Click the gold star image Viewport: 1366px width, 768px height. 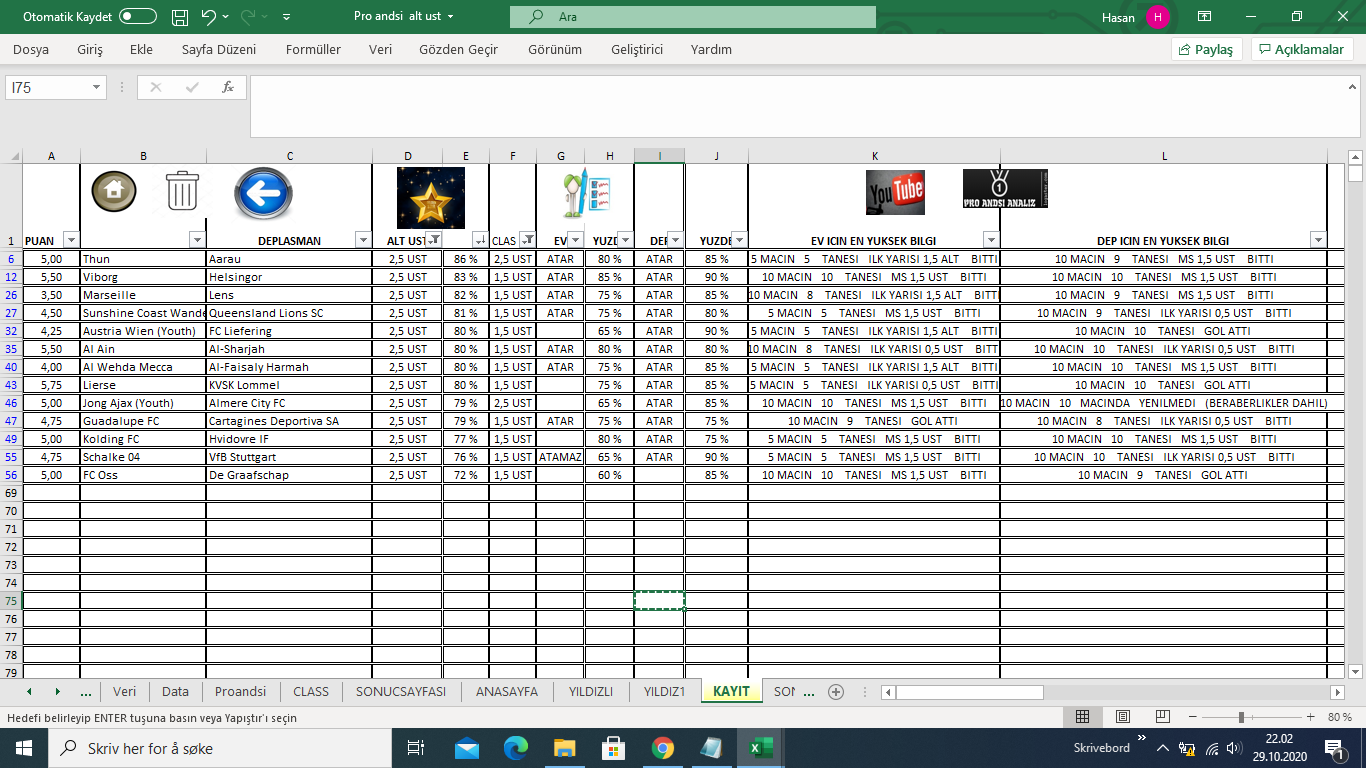click(x=431, y=197)
